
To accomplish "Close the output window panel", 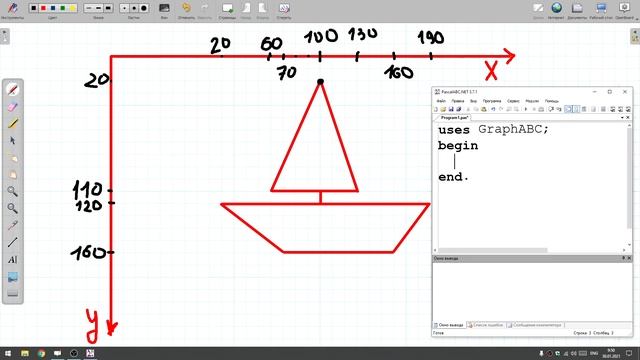I will pyautogui.click(x=629, y=258).
